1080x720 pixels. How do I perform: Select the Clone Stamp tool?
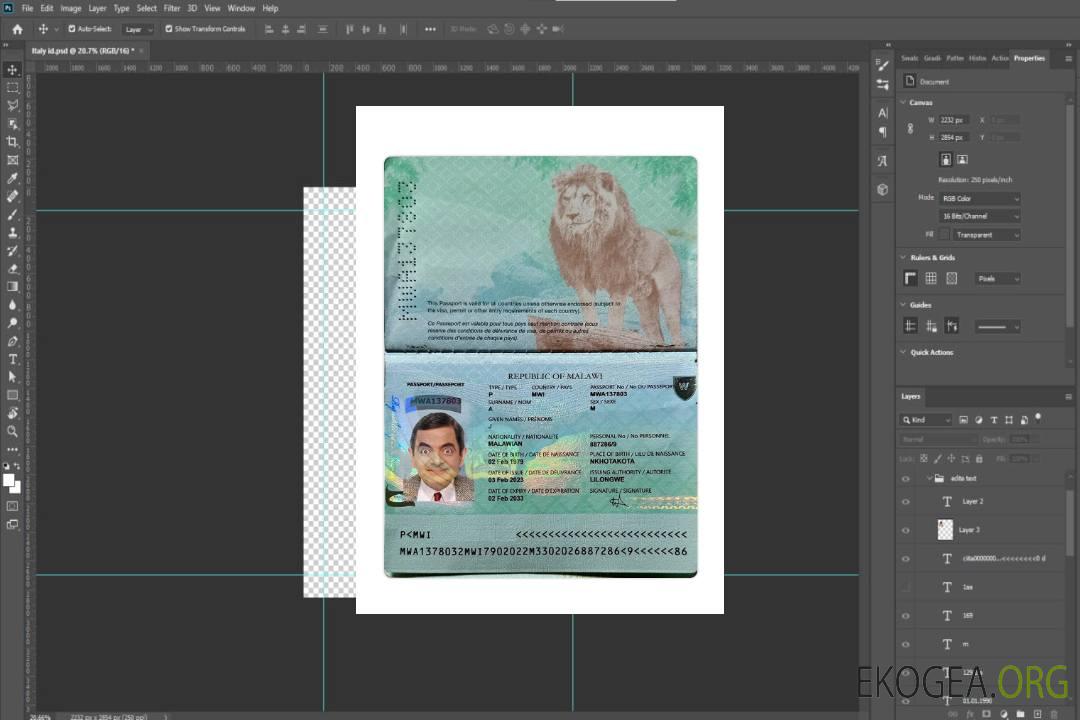12,233
